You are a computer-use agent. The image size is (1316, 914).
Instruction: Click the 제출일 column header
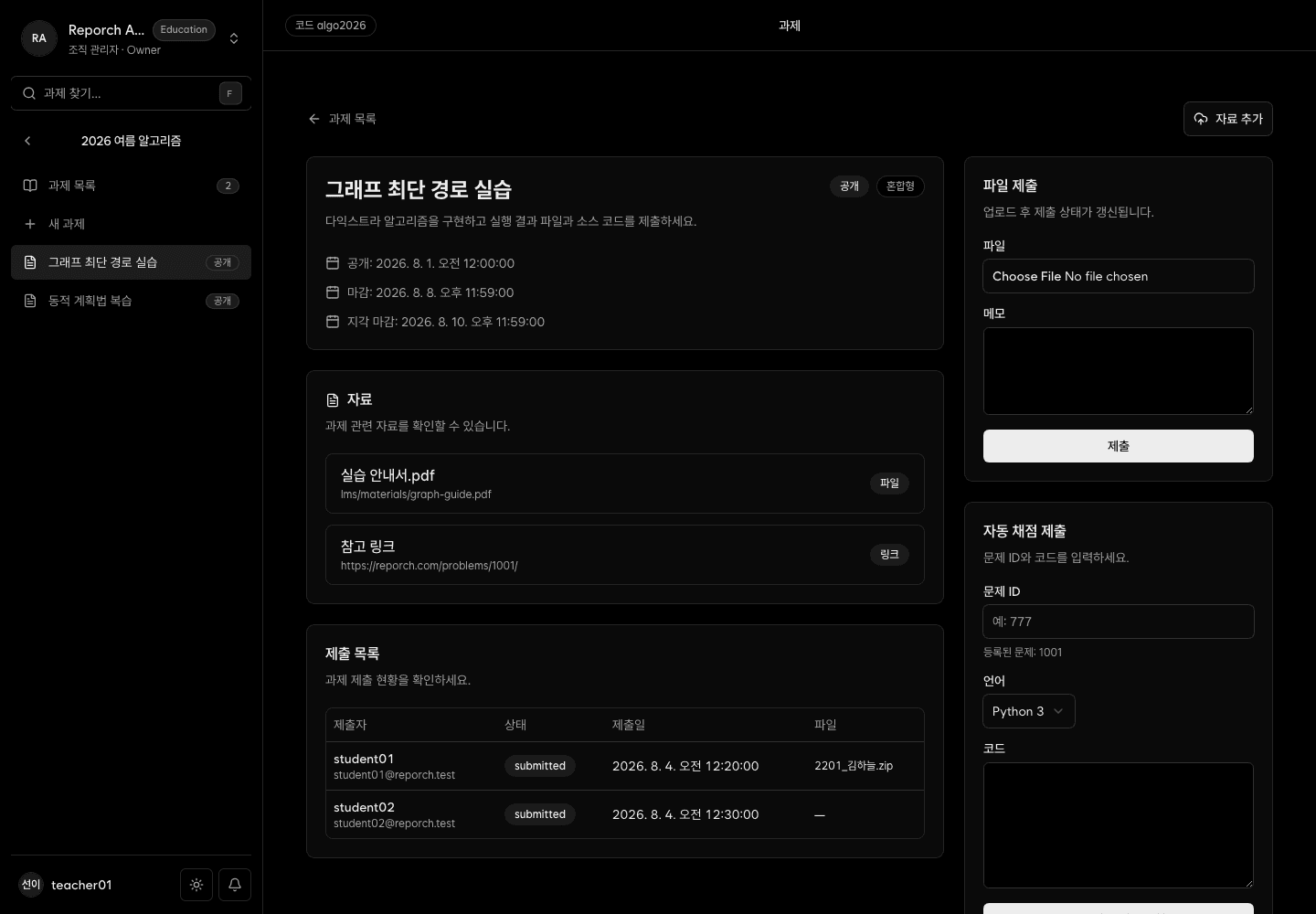click(x=629, y=725)
